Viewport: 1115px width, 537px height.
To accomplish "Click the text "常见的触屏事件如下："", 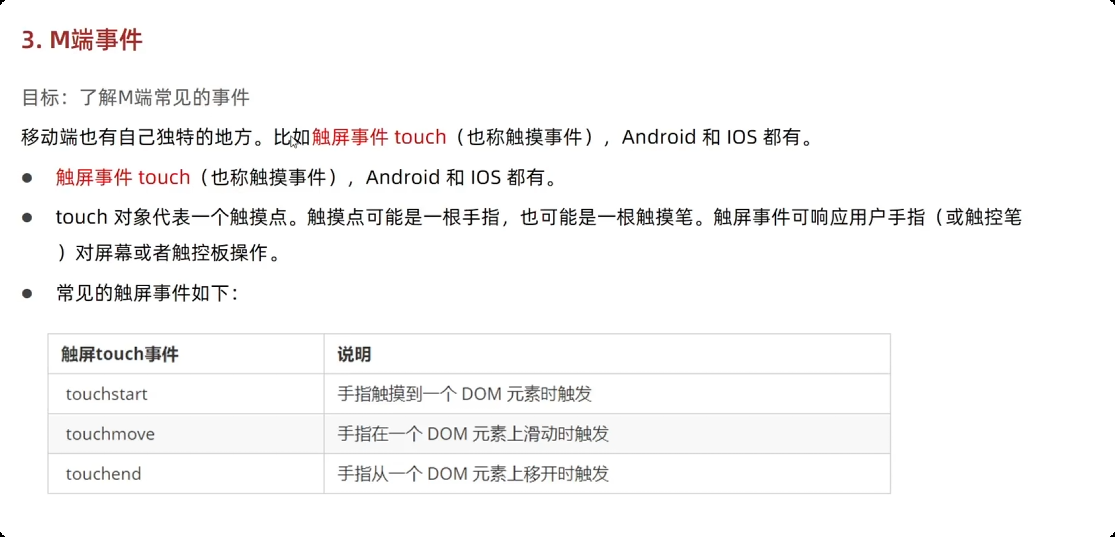I will click(x=146, y=293).
